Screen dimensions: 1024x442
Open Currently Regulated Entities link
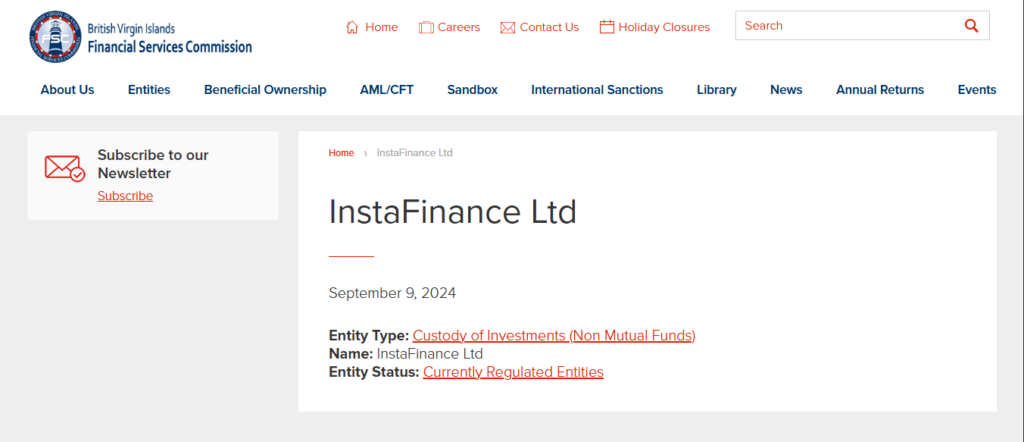point(513,372)
